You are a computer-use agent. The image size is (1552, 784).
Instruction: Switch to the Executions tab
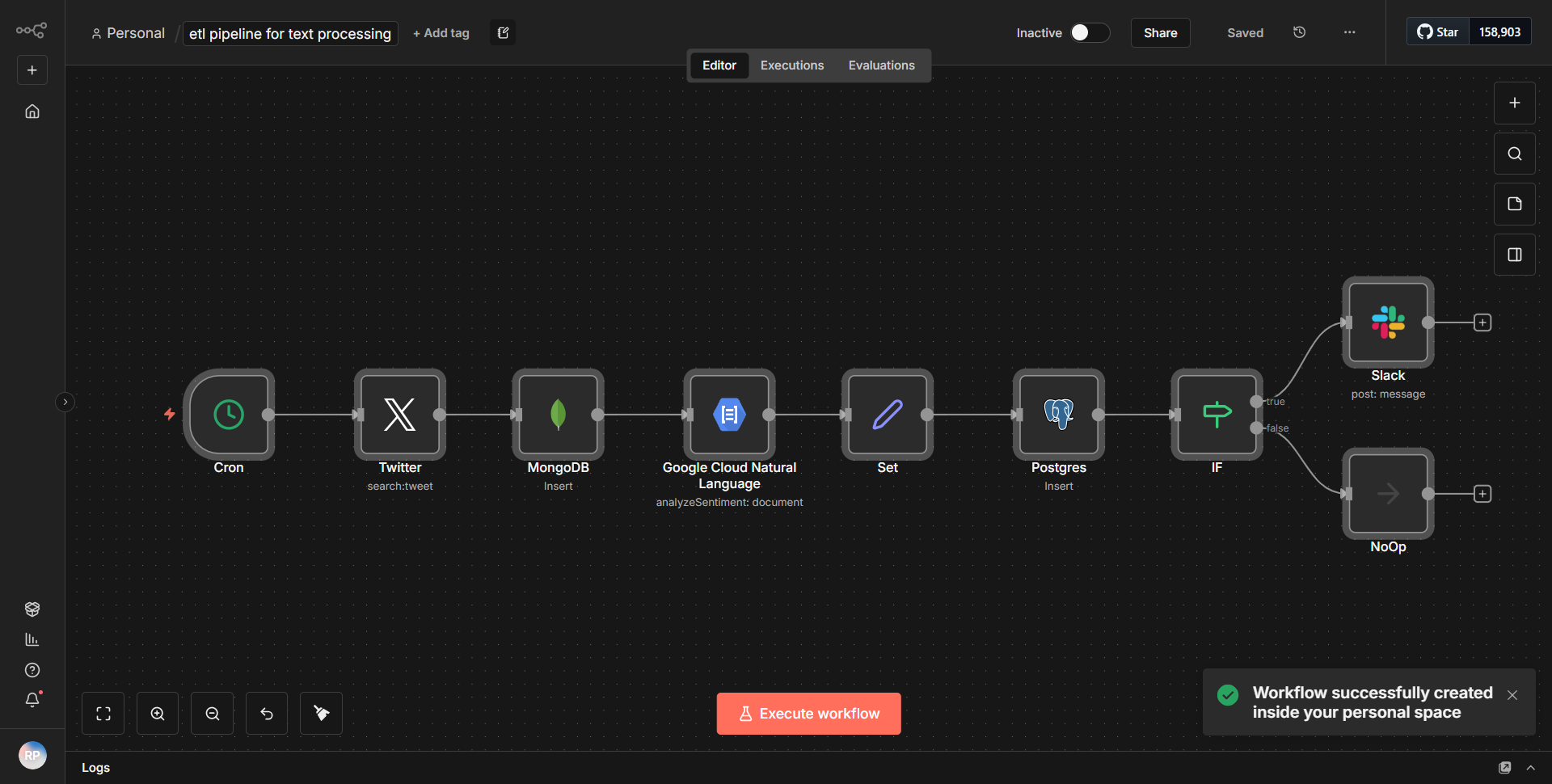[x=791, y=65]
